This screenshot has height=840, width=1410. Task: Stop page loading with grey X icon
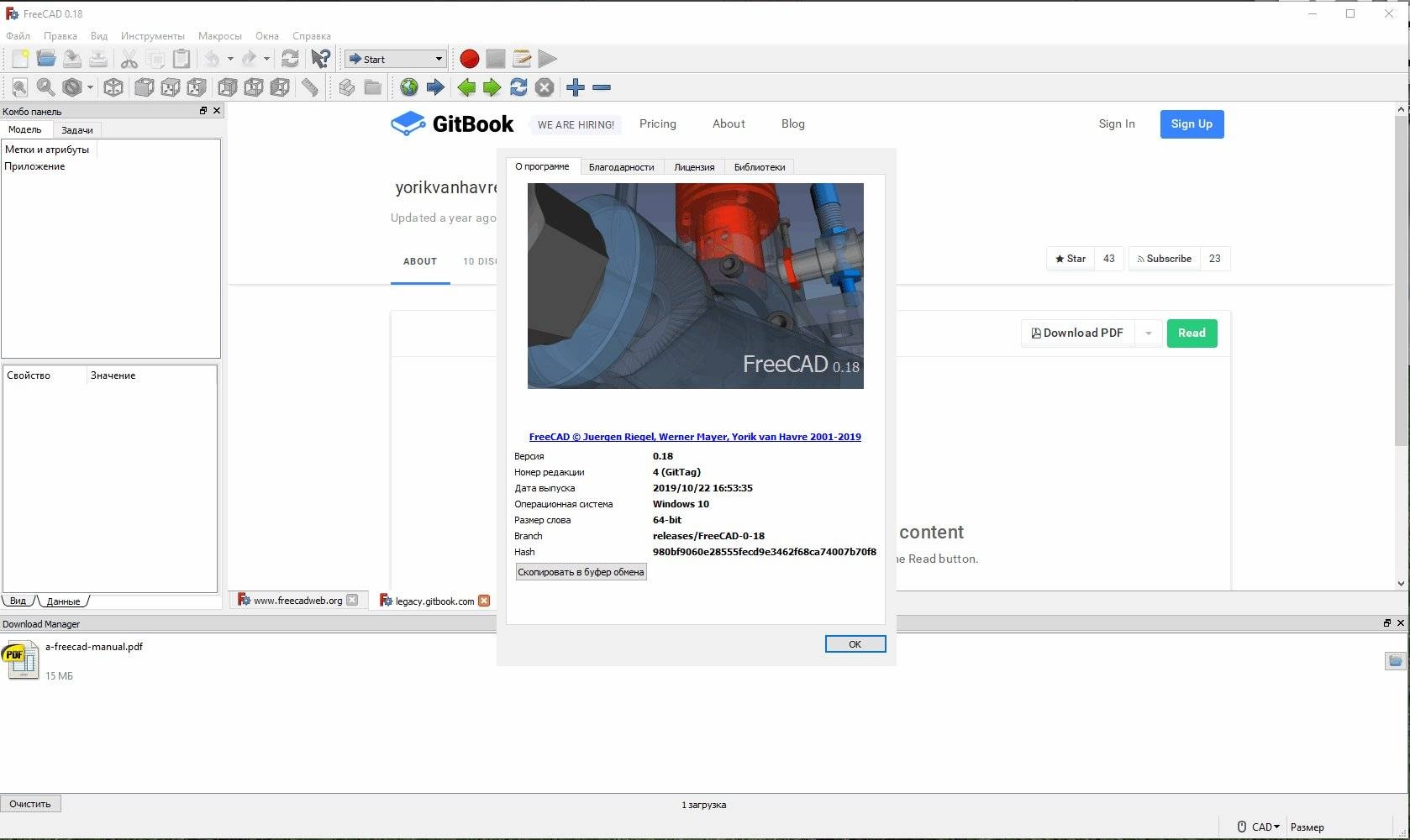(x=545, y=87)
